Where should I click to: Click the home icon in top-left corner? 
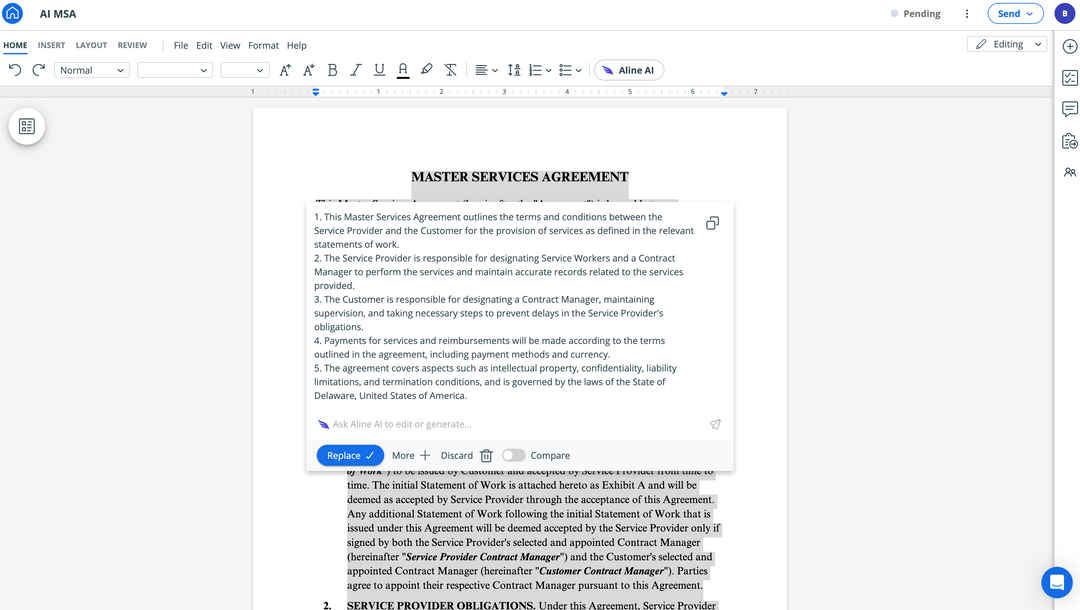pyautogui.click(x=13, y=14)
